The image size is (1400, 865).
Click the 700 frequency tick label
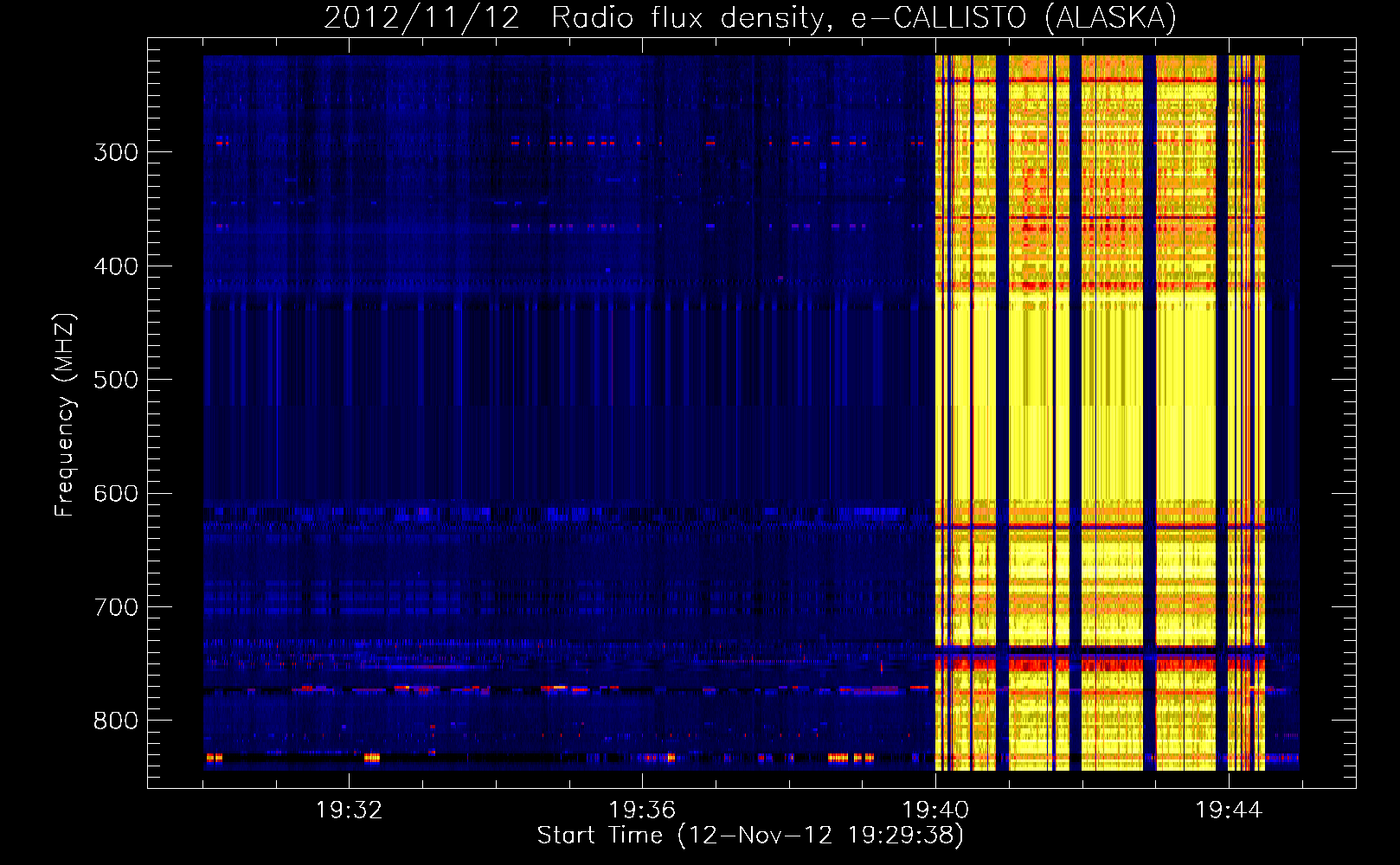[116, 607]
